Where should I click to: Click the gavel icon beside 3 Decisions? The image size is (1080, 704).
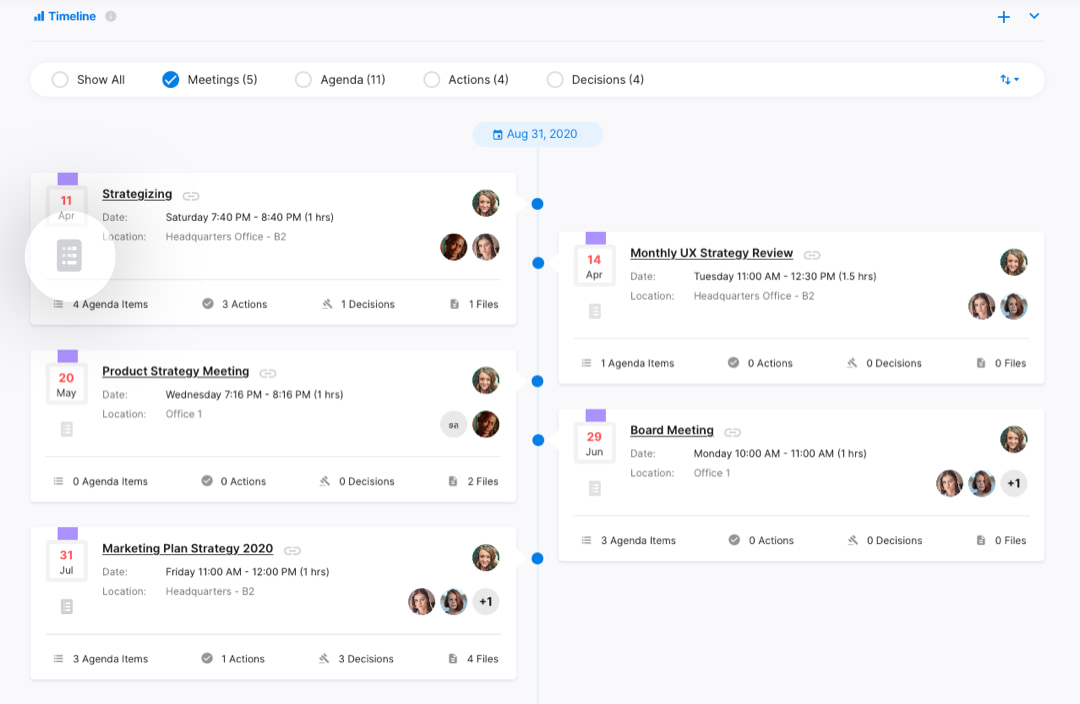coord(324,659)
